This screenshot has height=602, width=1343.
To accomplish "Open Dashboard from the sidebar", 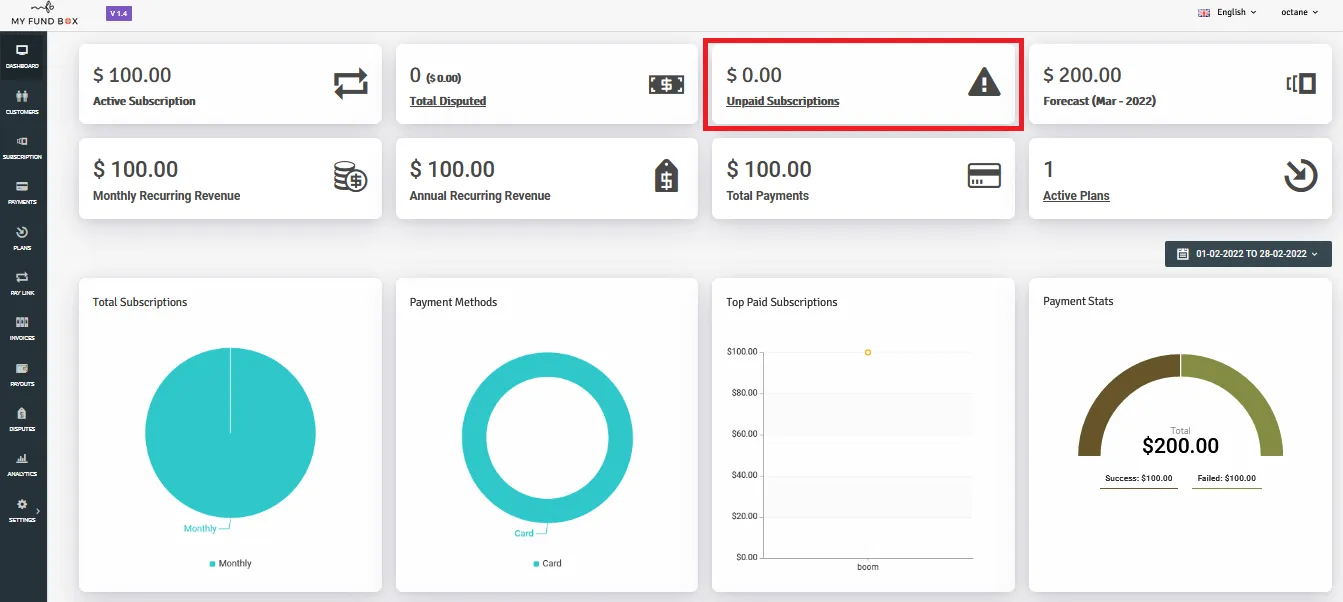I will coord(22,56).
